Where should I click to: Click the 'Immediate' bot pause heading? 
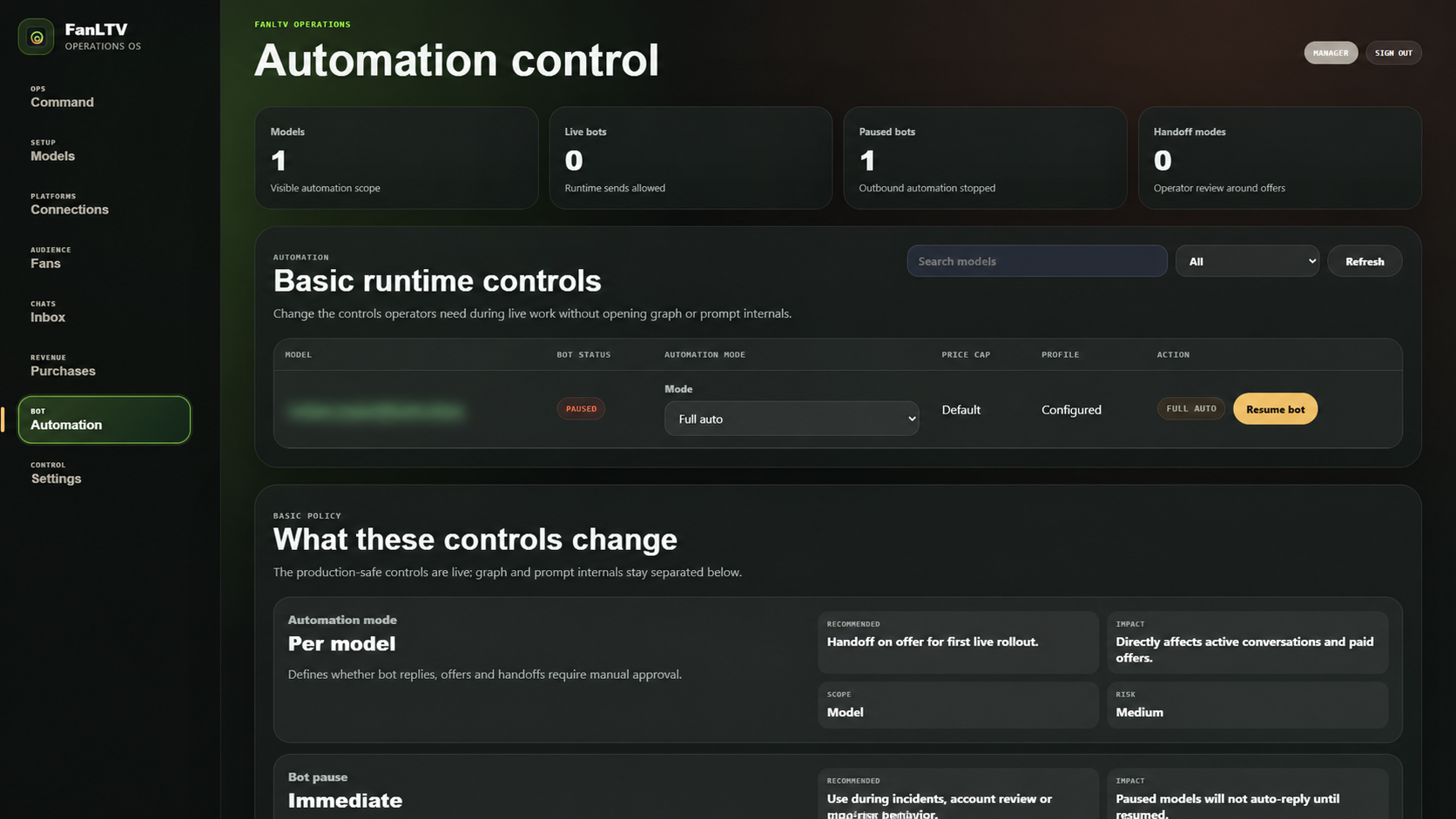[x=345, y=800]
